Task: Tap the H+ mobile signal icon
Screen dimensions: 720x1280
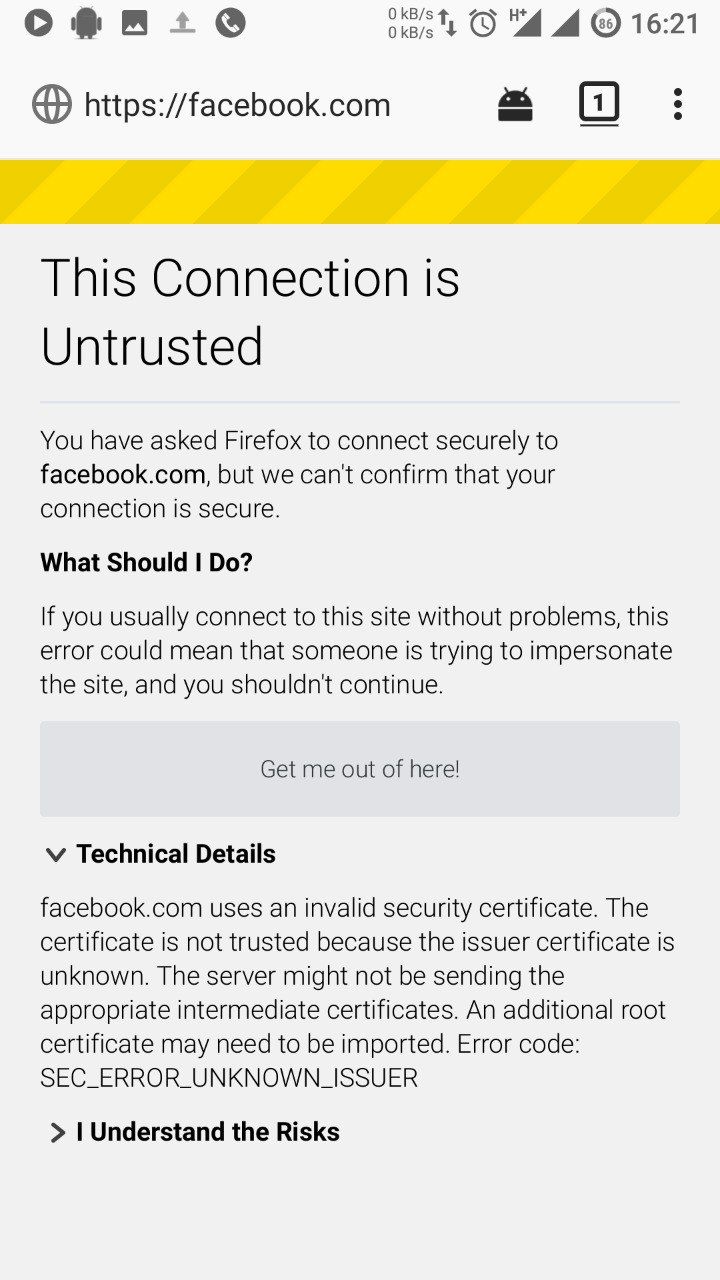Action: click(x=525, y=22)
